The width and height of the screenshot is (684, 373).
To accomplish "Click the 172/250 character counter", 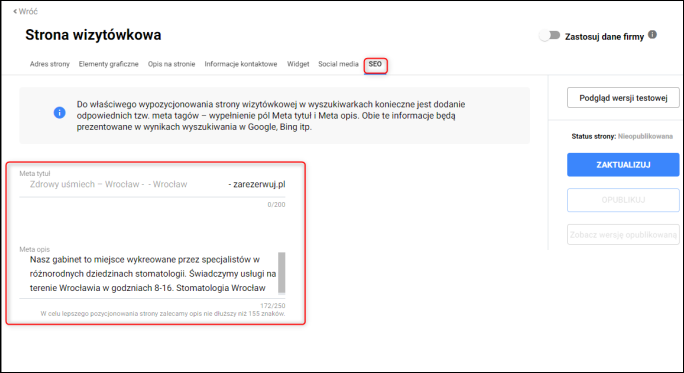I will 273,305.
